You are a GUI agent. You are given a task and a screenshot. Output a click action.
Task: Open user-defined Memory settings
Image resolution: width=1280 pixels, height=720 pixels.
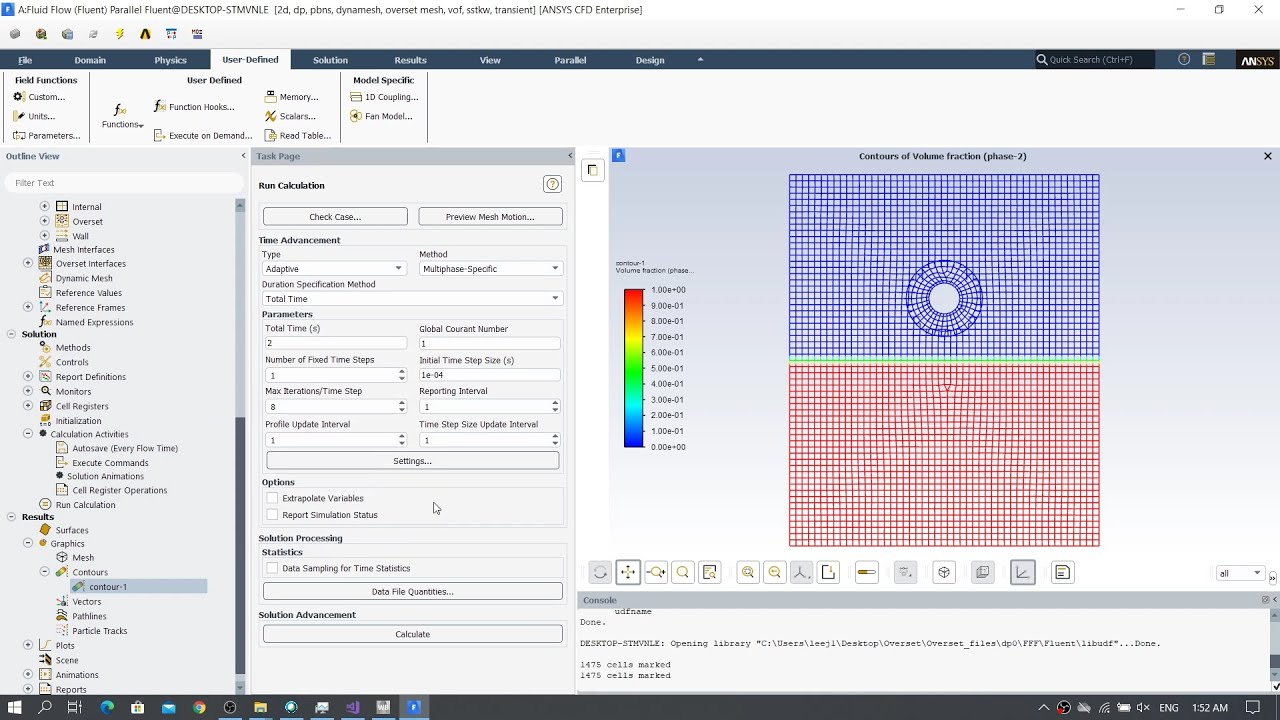[x=291, y=97]
